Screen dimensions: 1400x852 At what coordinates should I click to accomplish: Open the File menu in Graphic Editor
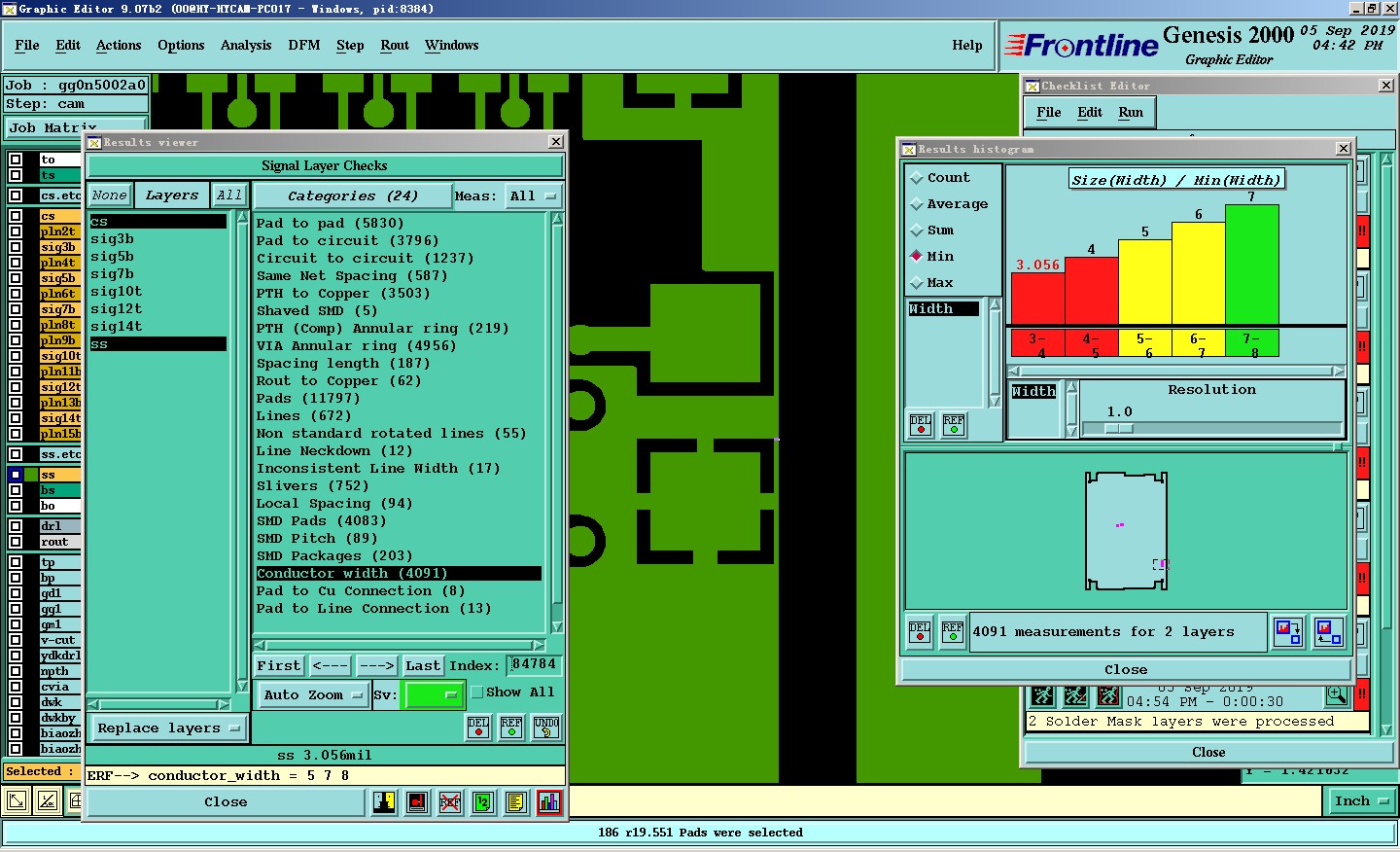[27, 45]
